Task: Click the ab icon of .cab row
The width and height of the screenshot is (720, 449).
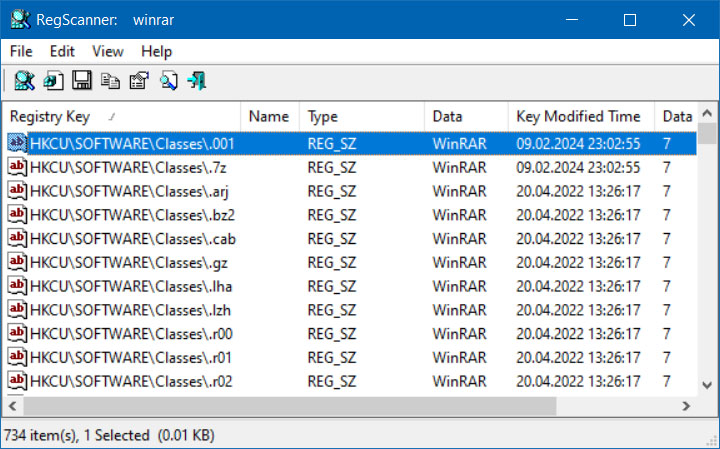Action: tap(17, 238)
